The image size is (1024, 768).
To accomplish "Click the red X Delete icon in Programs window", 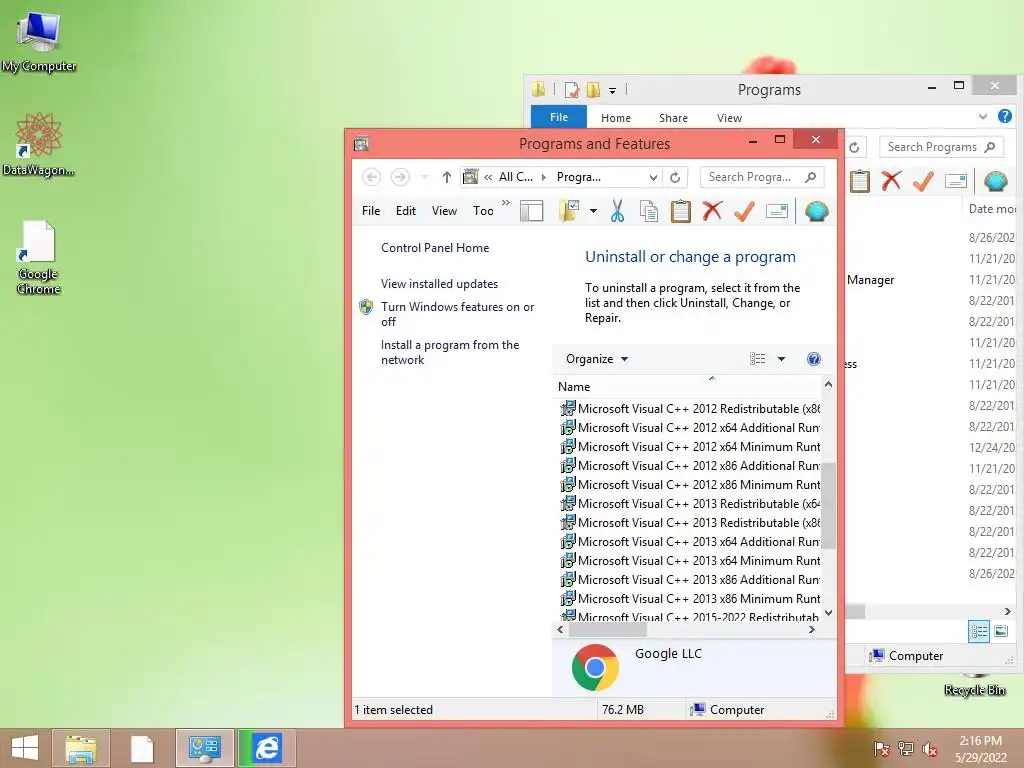I will pyautogui.click(x=891, y=180).
